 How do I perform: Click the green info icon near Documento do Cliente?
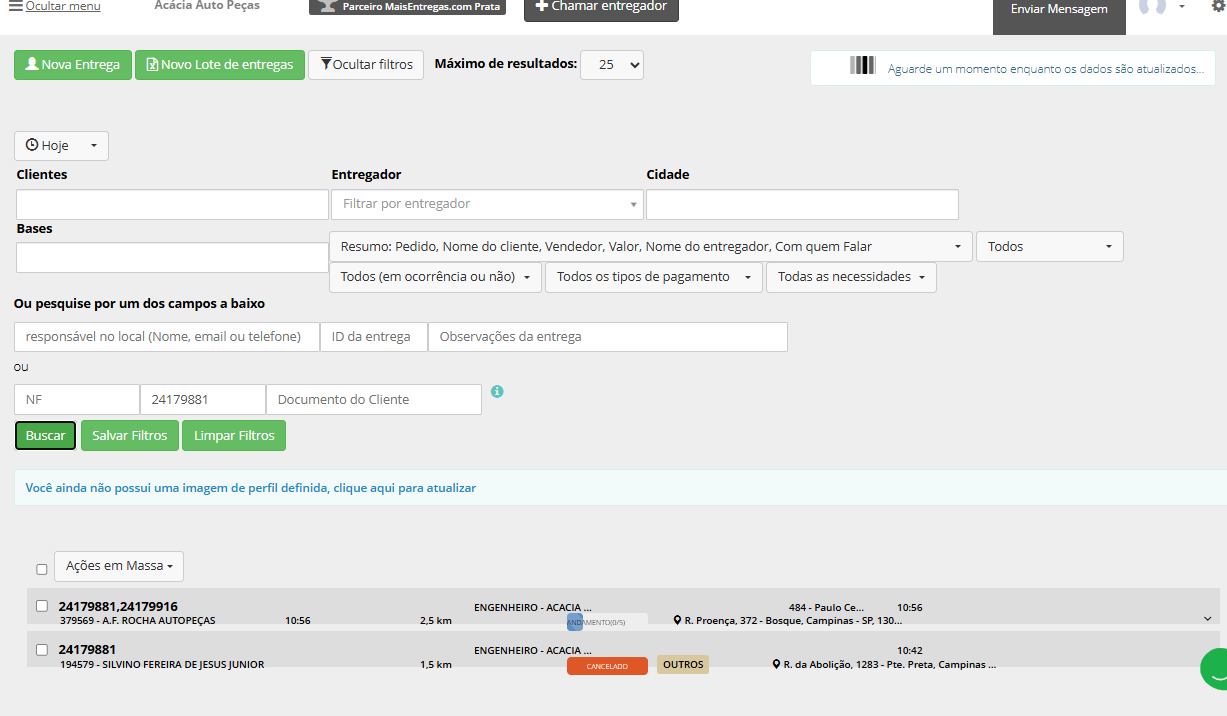pos(497,391)
